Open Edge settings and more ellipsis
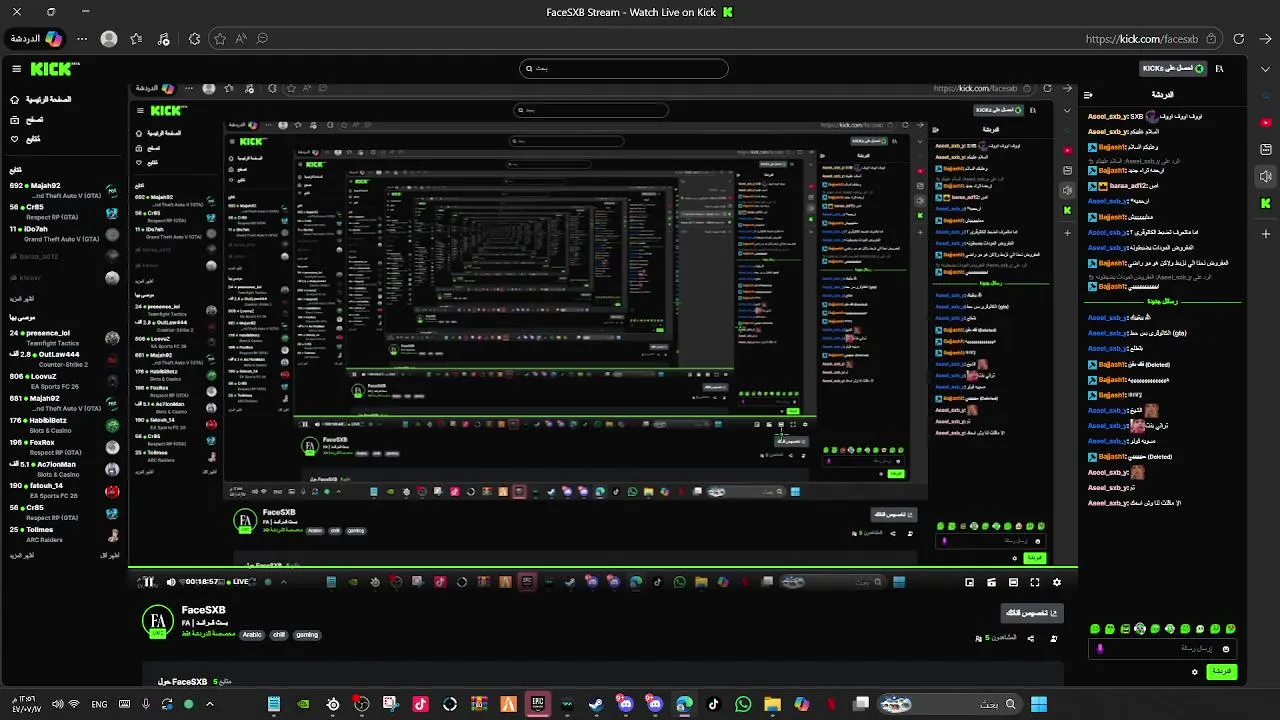This screenshot has height=720, width=1280. point(81,39)
